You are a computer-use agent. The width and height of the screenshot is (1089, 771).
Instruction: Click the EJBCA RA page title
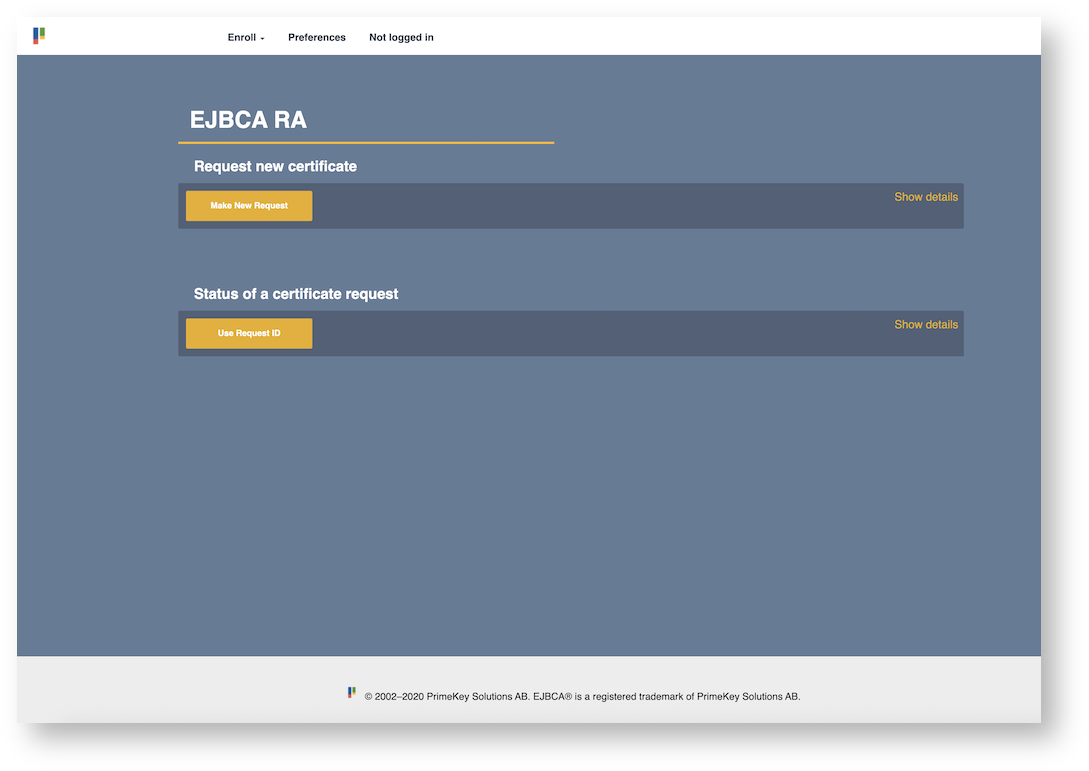248,120
